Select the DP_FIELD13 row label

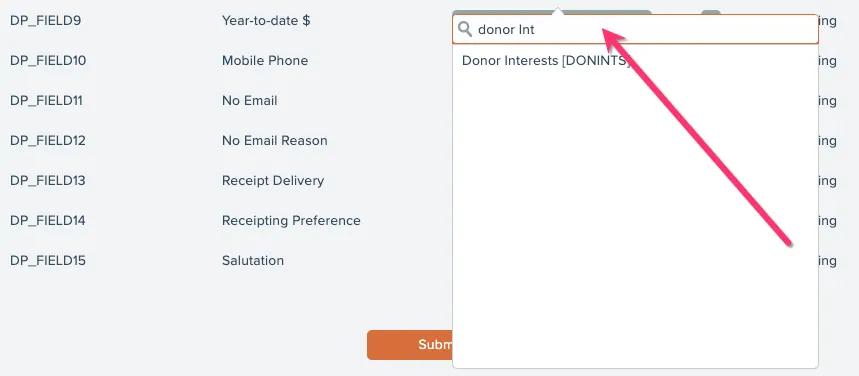(48, 181)
